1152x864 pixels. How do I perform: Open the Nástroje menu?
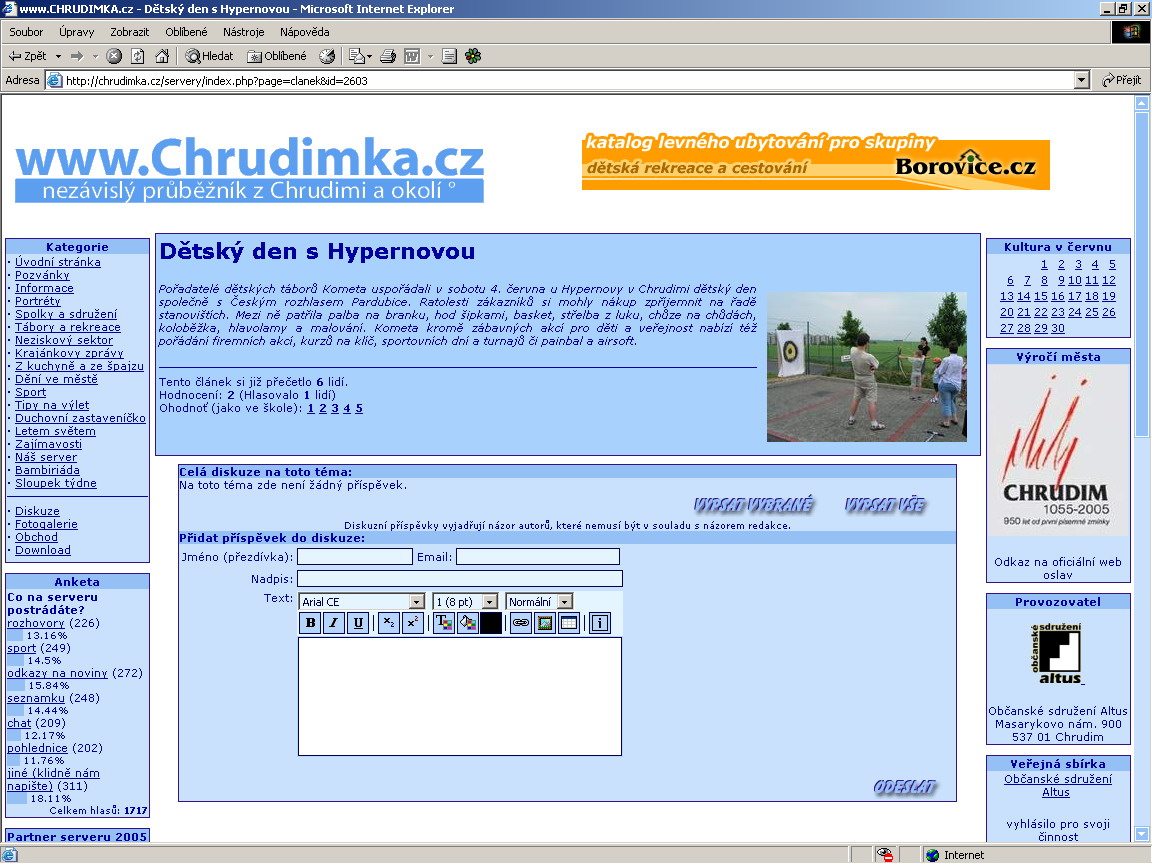[244, 32]
